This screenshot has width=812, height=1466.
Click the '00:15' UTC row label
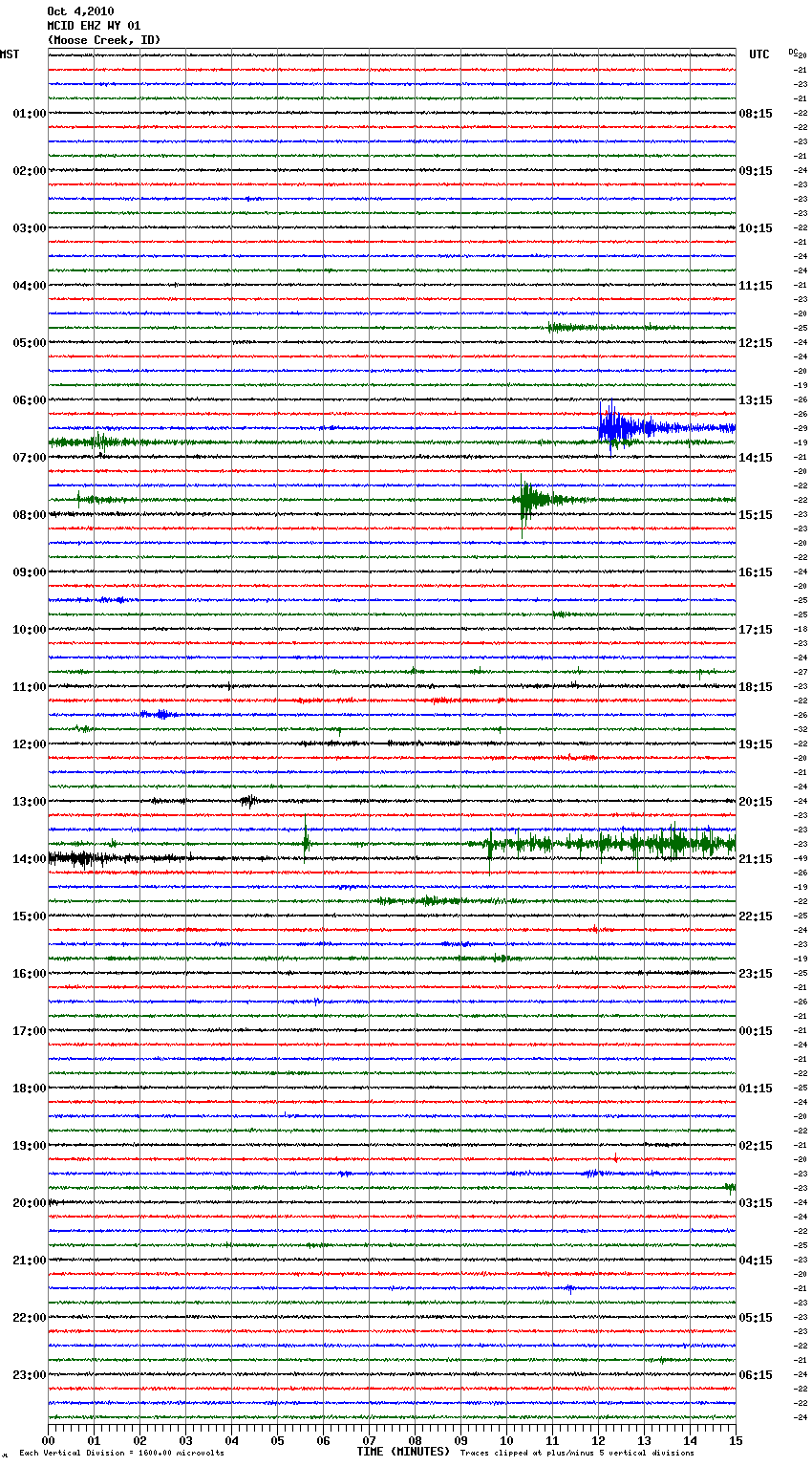click(756, 1031)
